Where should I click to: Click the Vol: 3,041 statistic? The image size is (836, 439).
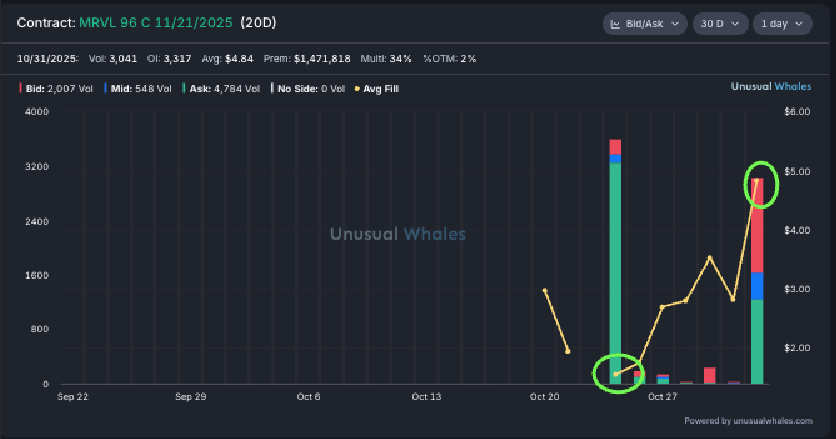click(112, 59)
